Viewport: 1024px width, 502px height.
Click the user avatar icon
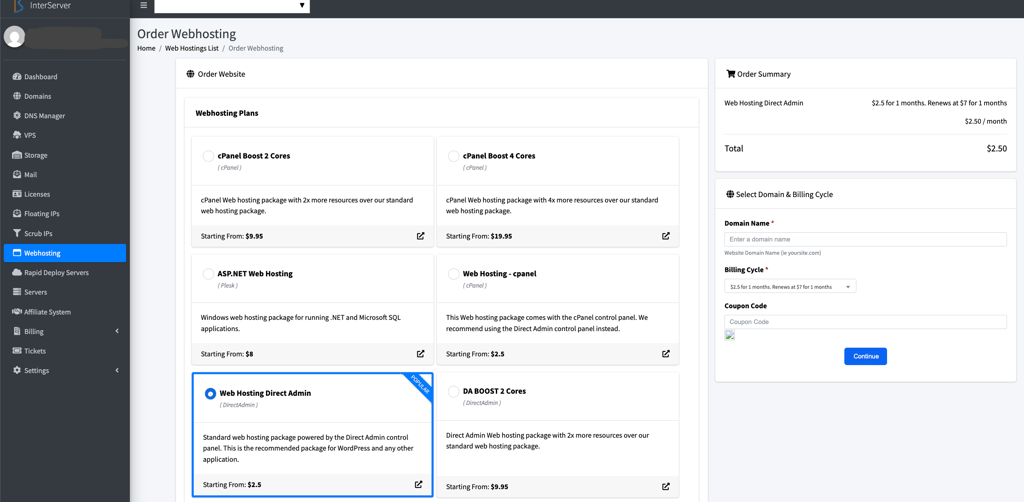pos(14,37)
